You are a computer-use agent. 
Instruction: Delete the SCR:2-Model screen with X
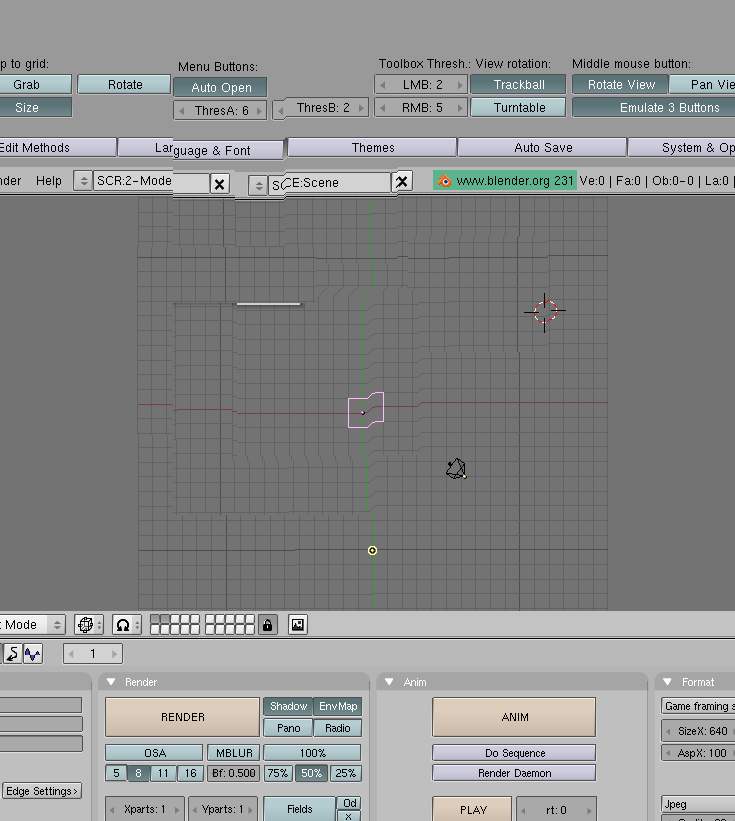[x=220, y=183]
